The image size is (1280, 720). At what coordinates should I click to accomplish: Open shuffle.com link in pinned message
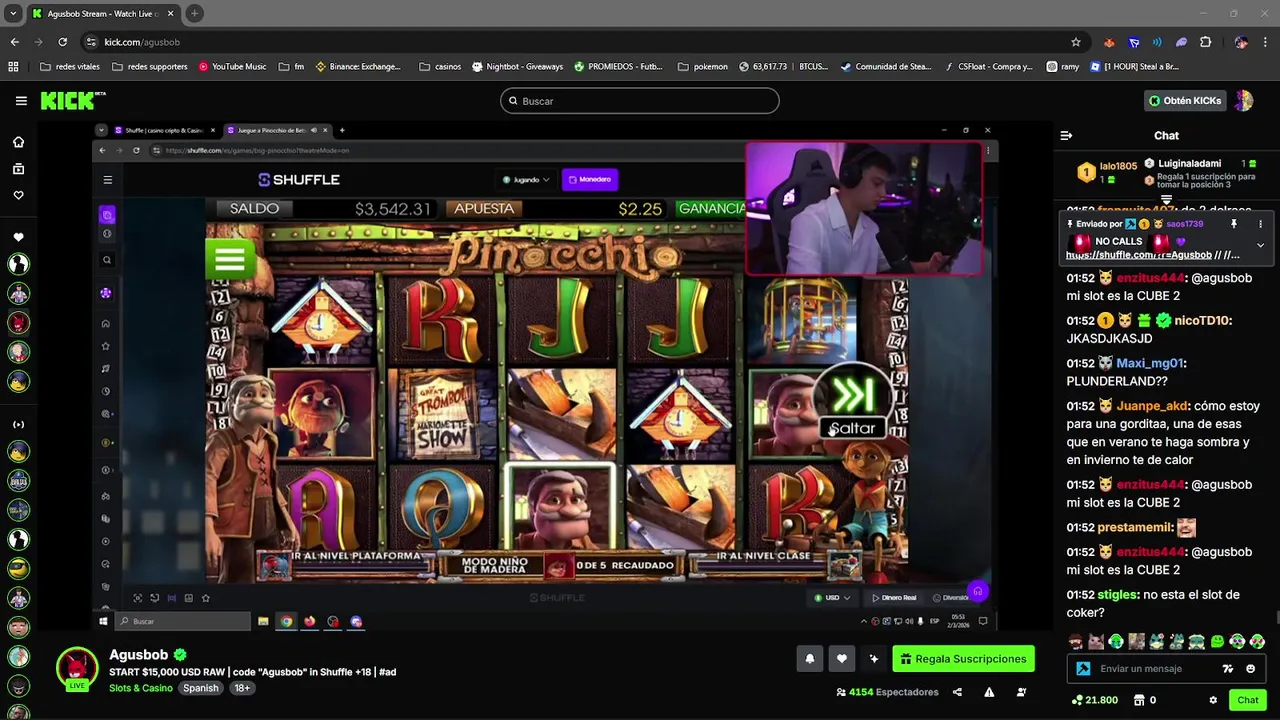pyautogui.click(x=1139, y=255)
